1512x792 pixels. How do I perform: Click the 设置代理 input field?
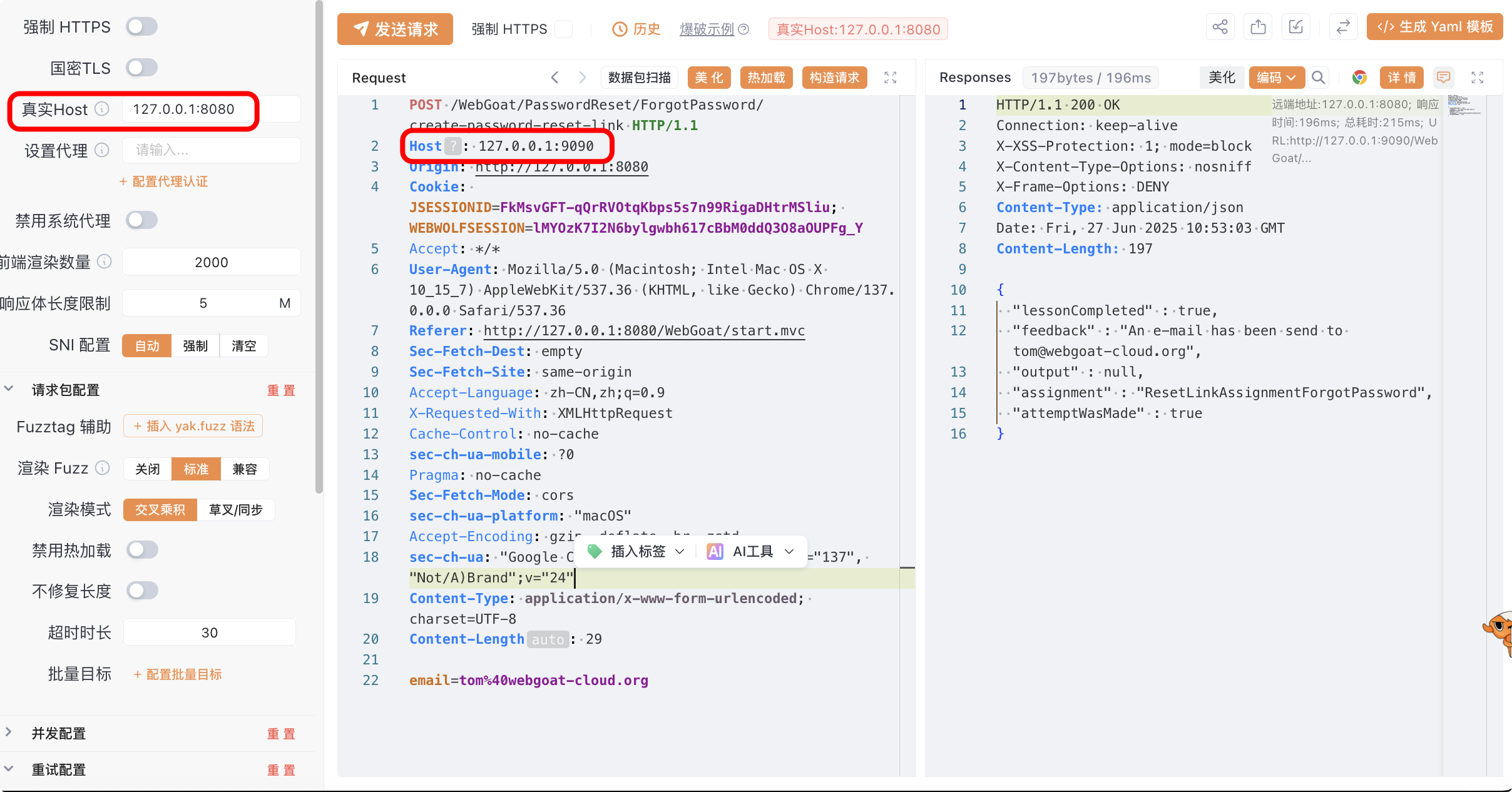(212, 150)
